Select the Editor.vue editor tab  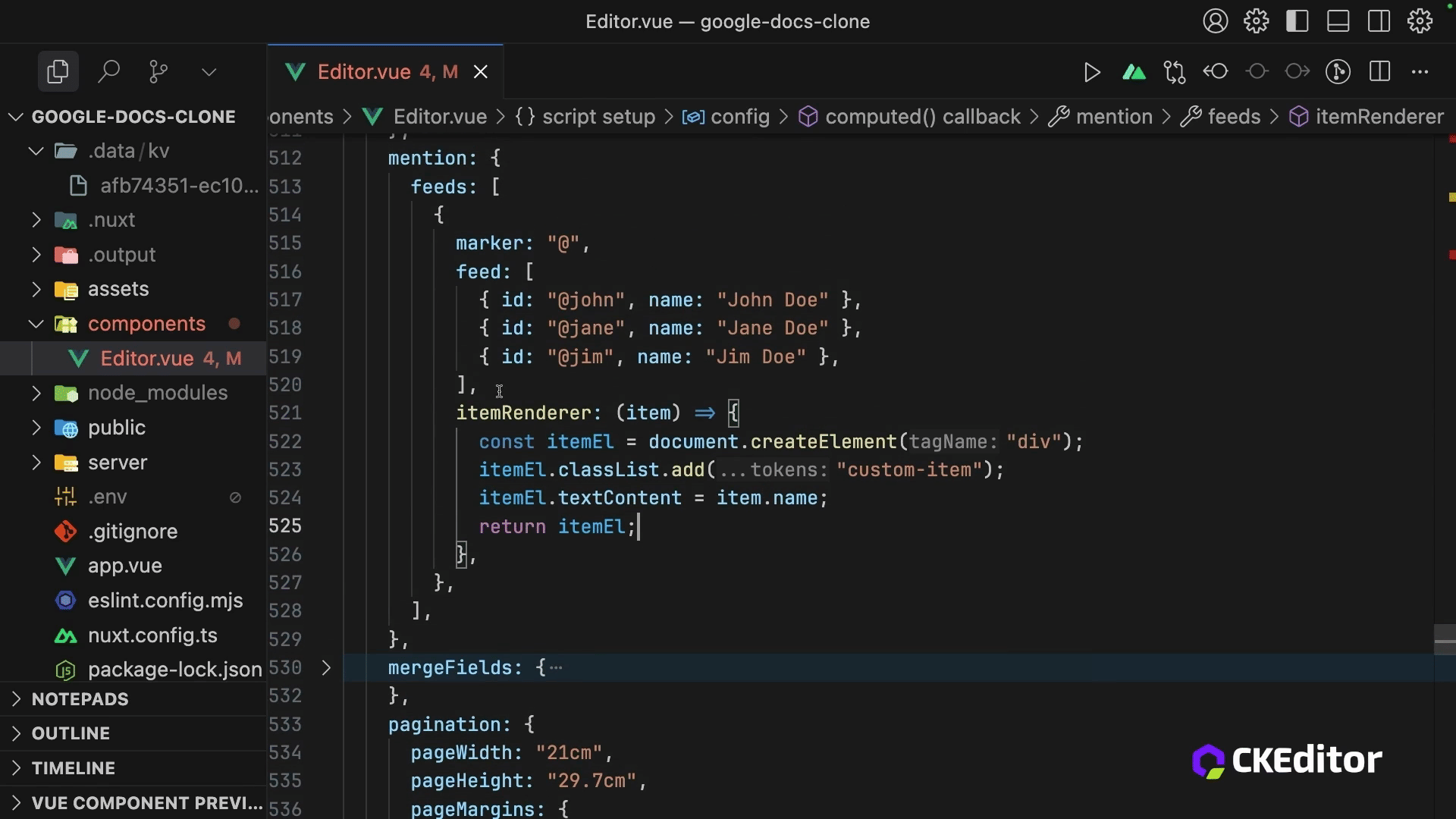[x=385, y=72]
